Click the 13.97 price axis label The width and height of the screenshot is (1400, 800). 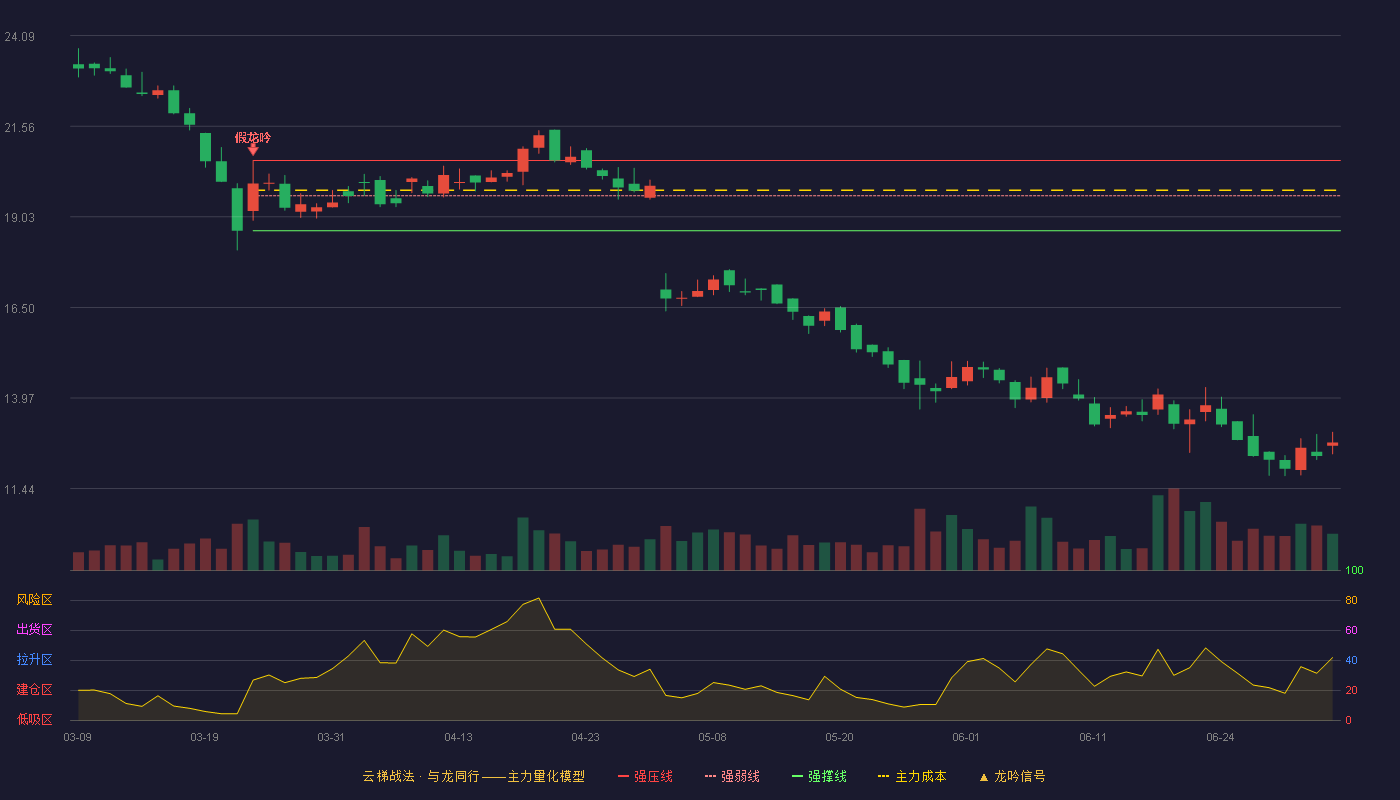[20, 399]
